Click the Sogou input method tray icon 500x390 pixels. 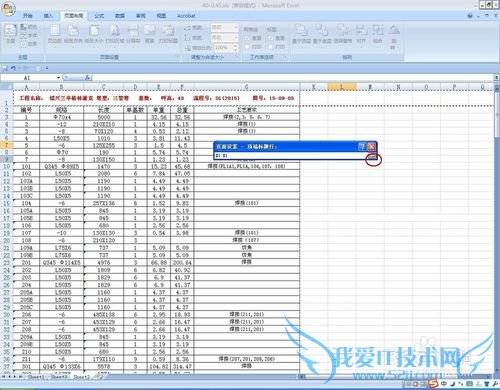(433, 383)
